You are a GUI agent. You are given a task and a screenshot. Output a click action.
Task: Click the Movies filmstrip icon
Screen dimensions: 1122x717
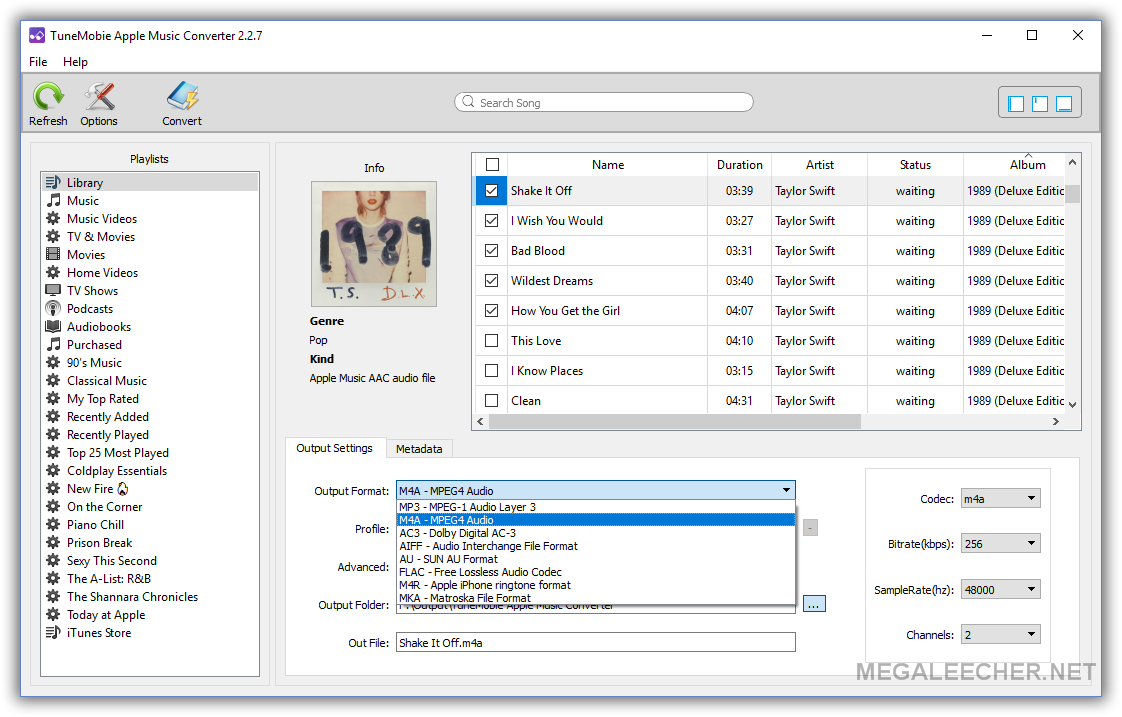click(x=53, y=254)
